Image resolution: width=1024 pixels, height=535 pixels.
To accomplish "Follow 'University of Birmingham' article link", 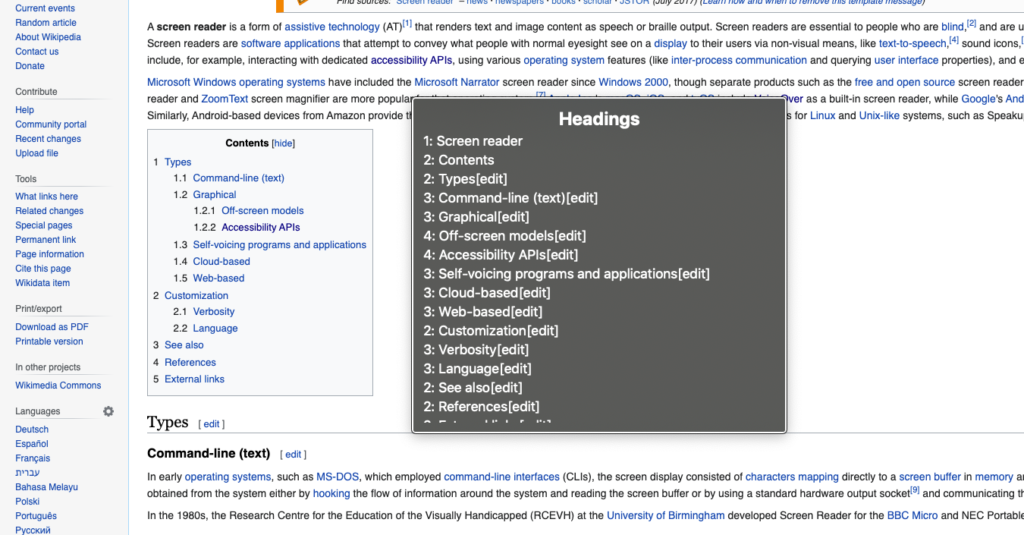I will click(x=665, y=515).
